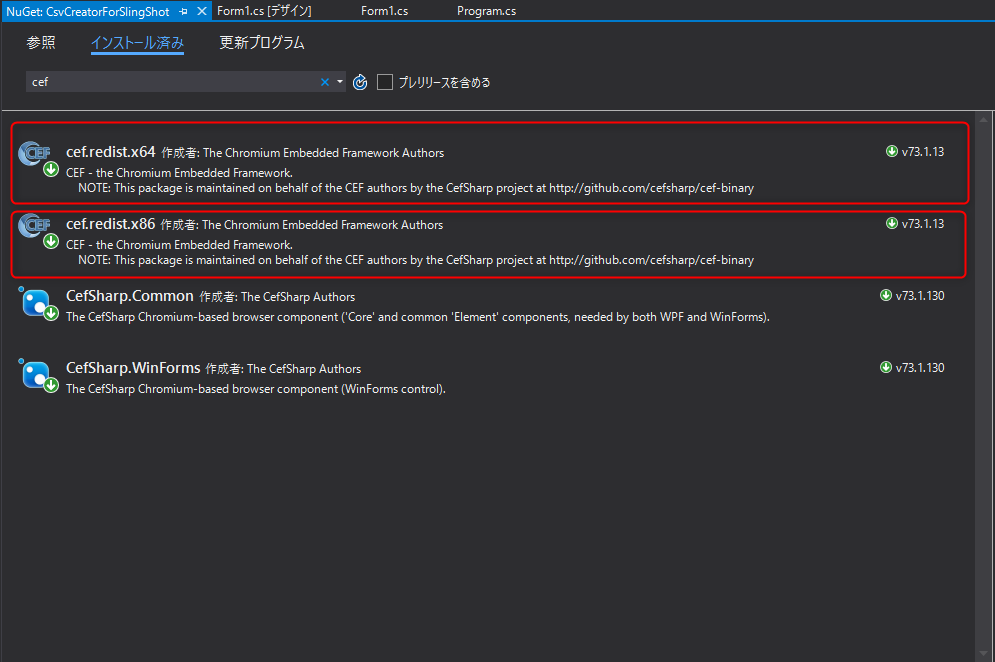Click the CefSharp.Common package icon
The height and width of the screenshot is (662, 995).
pos(36,302)
